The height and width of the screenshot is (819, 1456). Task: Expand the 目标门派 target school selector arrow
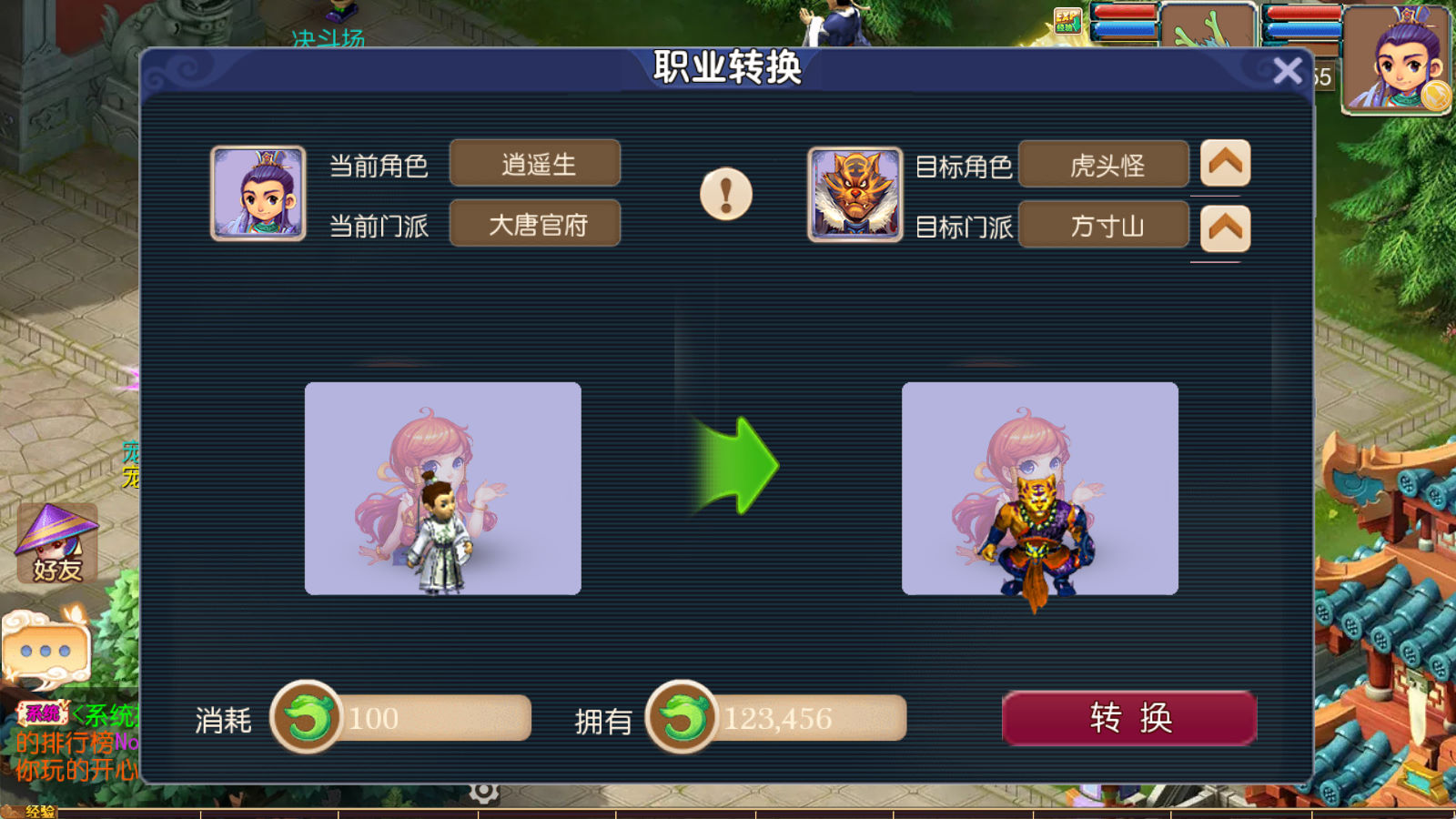tap(1225, 227)
